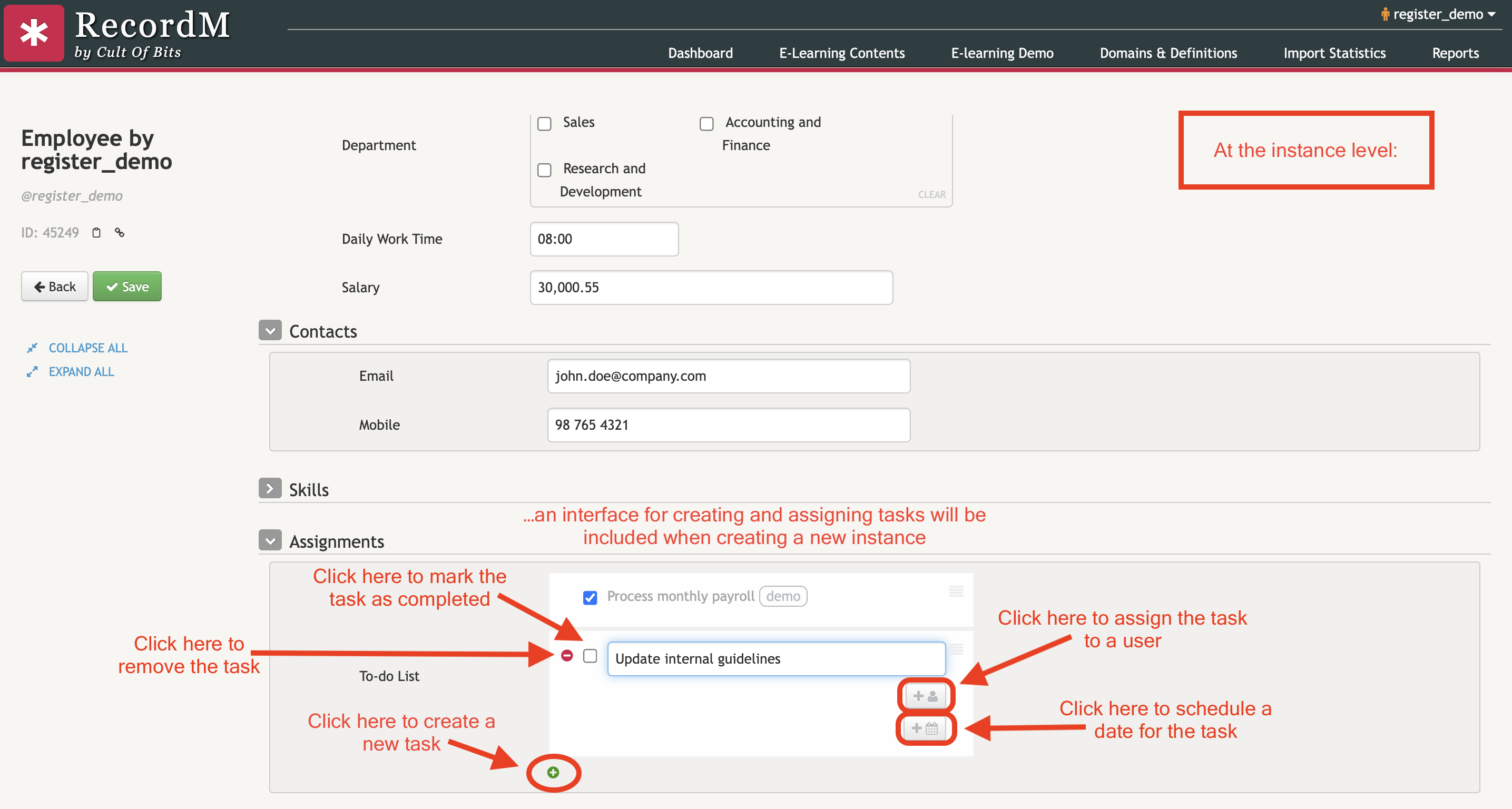Copy the record ID with the clipboard icon
This screenshot has height=809, width=1512.
(96, 233)
